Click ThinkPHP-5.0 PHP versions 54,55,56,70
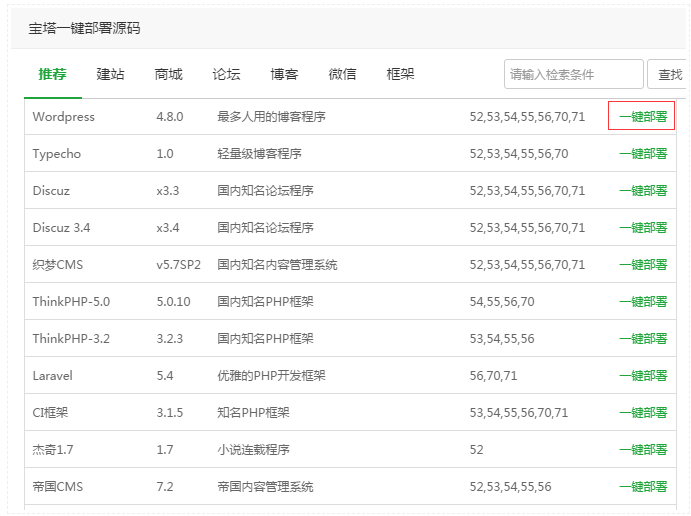The image size is (691, 516). (502, 302)
